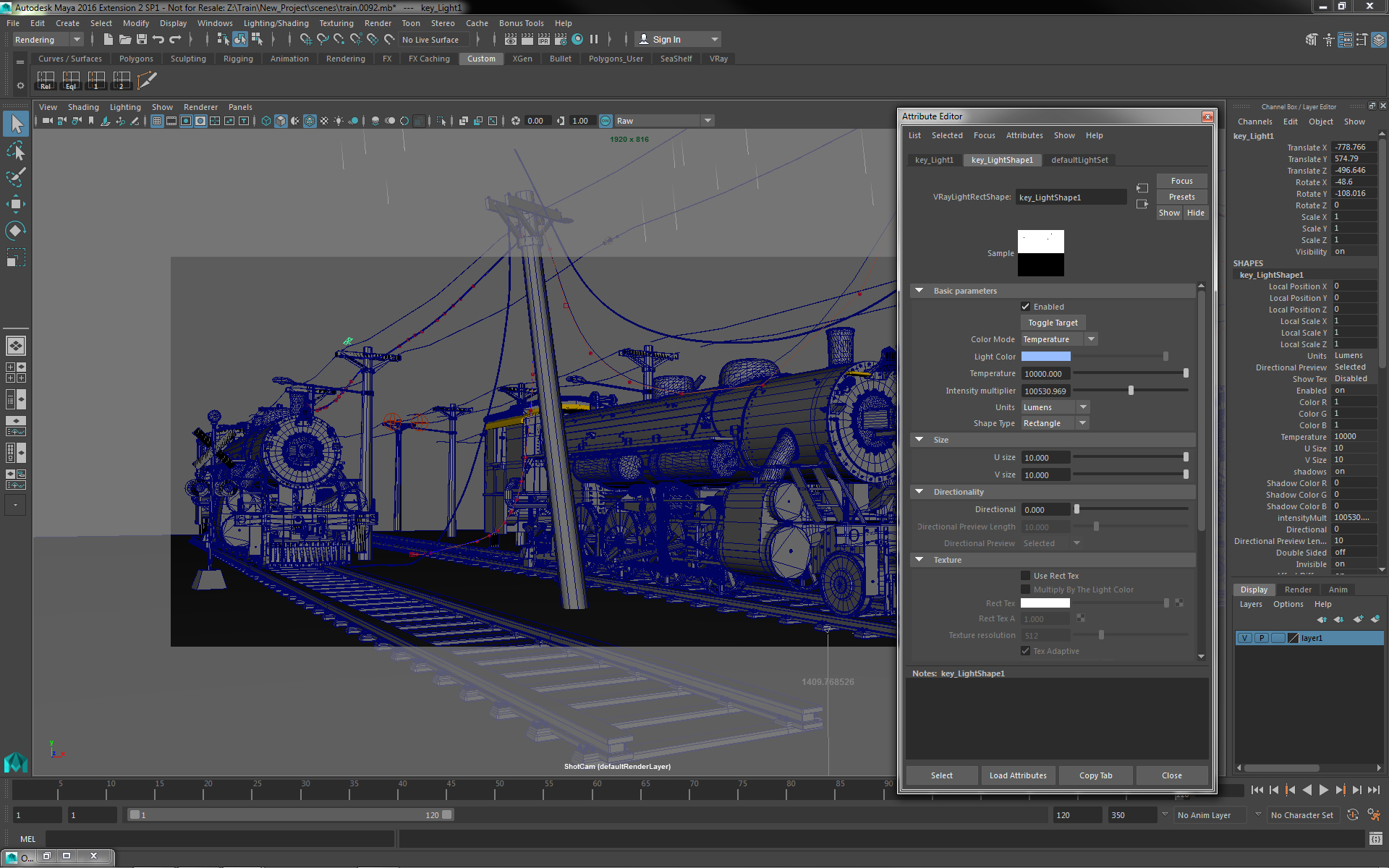
Task: Activate the Lasso select tool
Action: (16, 150)
